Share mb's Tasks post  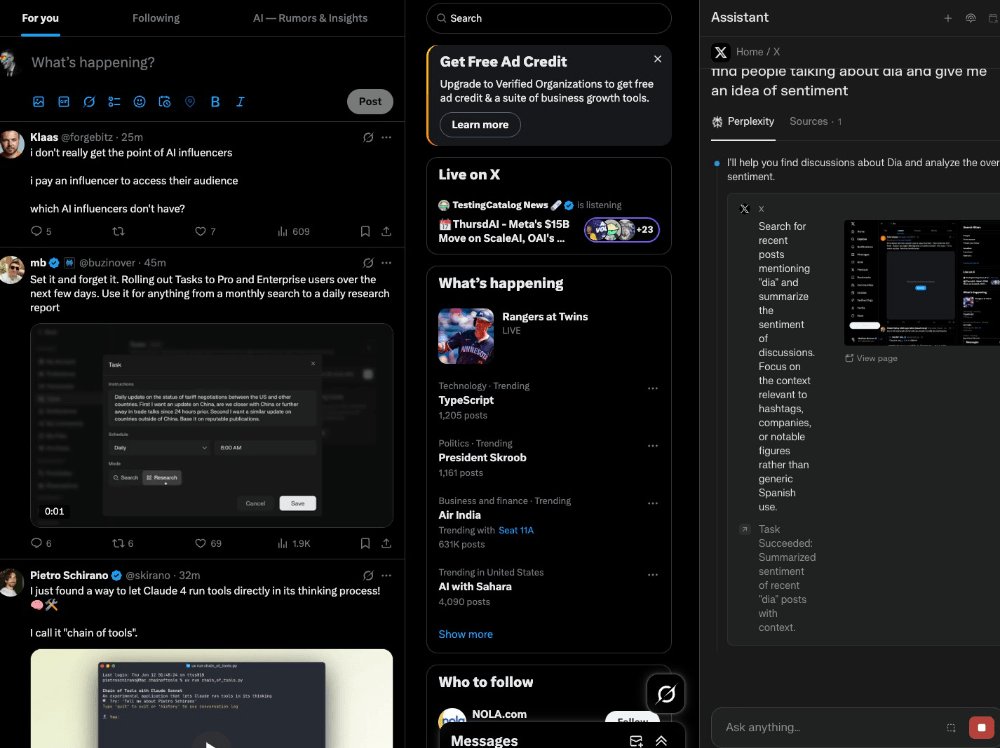click(x=386, y=543)
